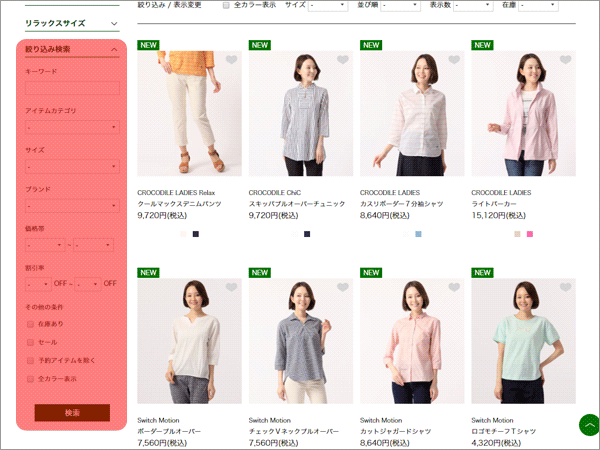Open the mint logo T-shirt product photo
600x450 pixels.
(x=523, y=341)
